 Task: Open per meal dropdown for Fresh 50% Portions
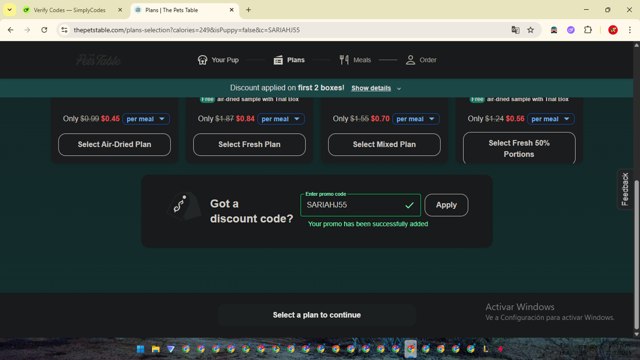click(x=551, y=119)
